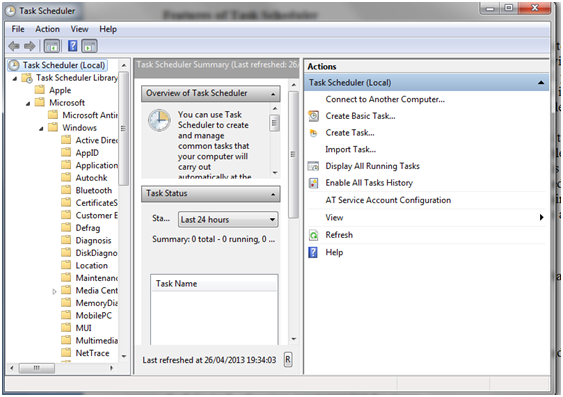Screen dimensions: 563x397
Task: Click the Enable All Tasks History icon
Action: pyautogui.click(x=313, y=183)
